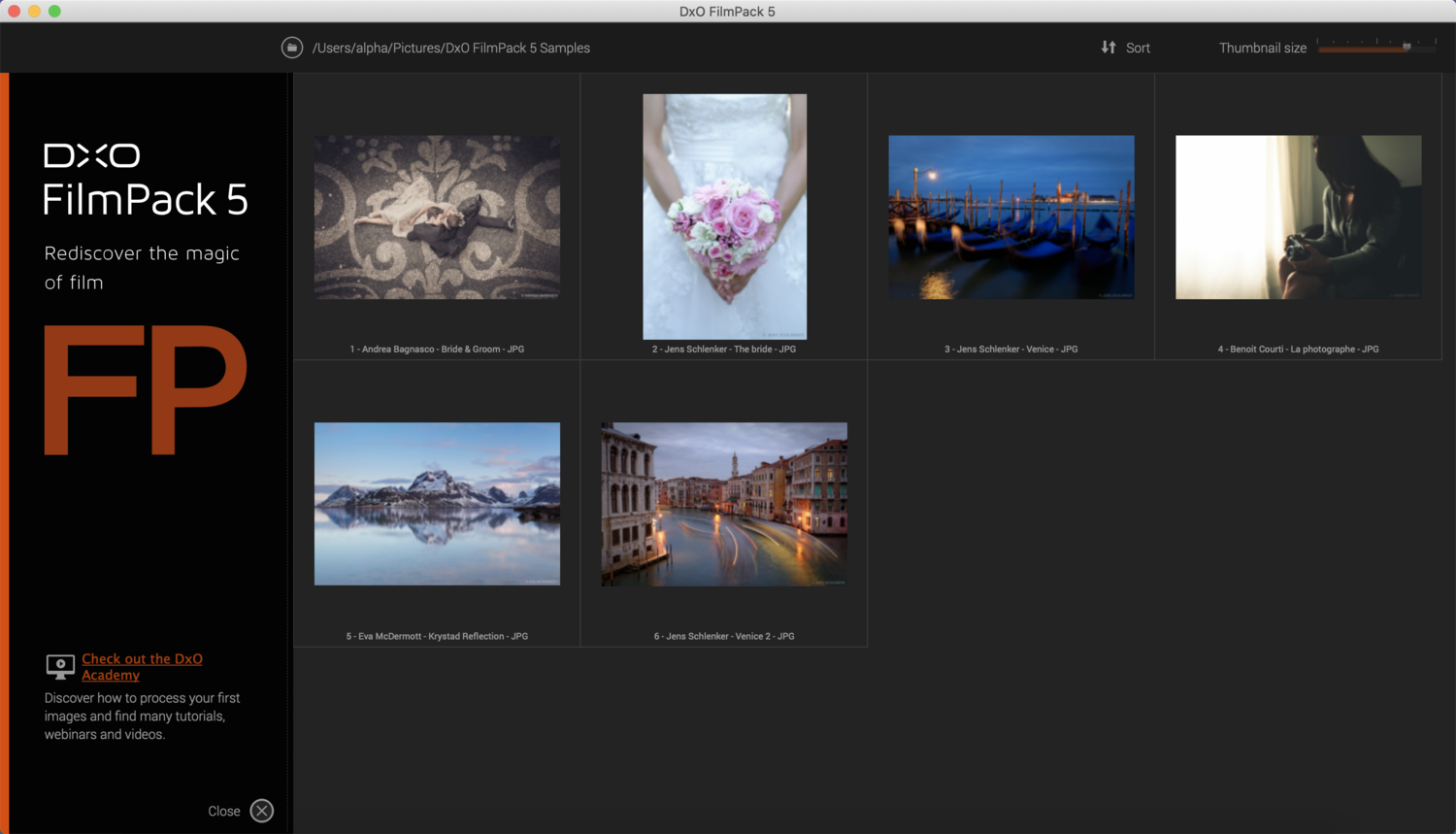The image size is (1456, 834).
Task: Select the Bride & Groom thumbnail
Action: 437,217
